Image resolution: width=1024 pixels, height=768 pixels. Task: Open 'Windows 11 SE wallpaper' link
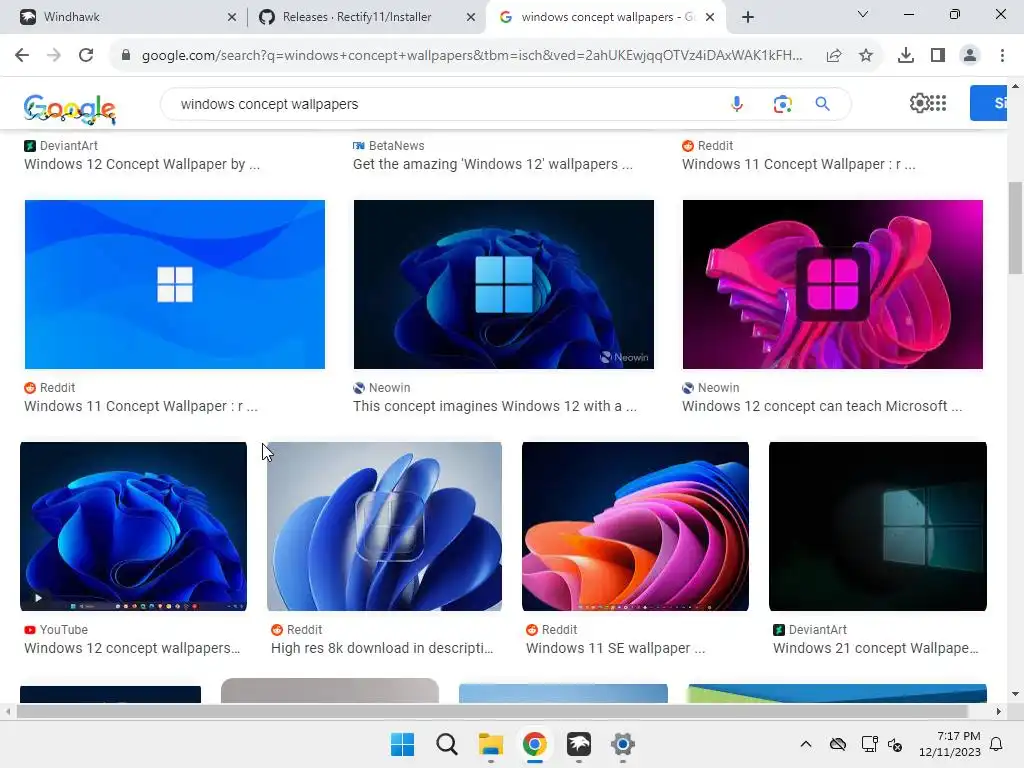615,648
